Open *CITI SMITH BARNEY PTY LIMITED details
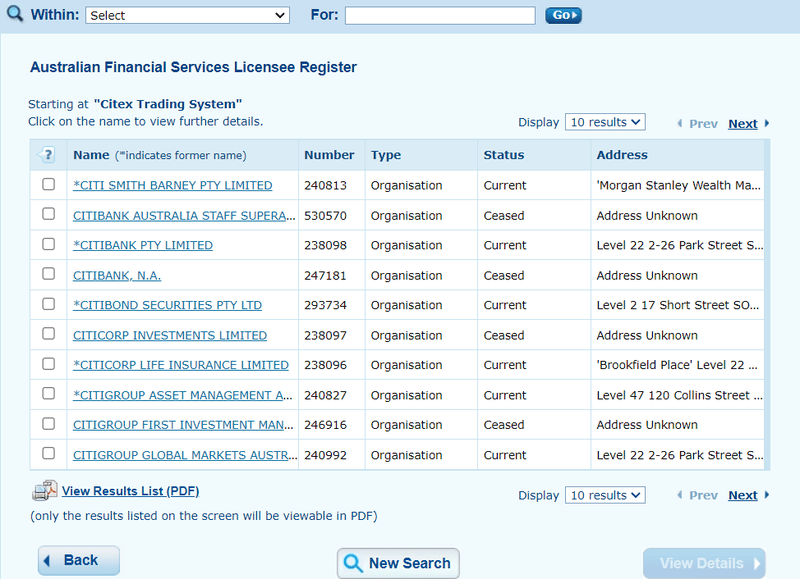The image size is (800, 579). [172, 185]
